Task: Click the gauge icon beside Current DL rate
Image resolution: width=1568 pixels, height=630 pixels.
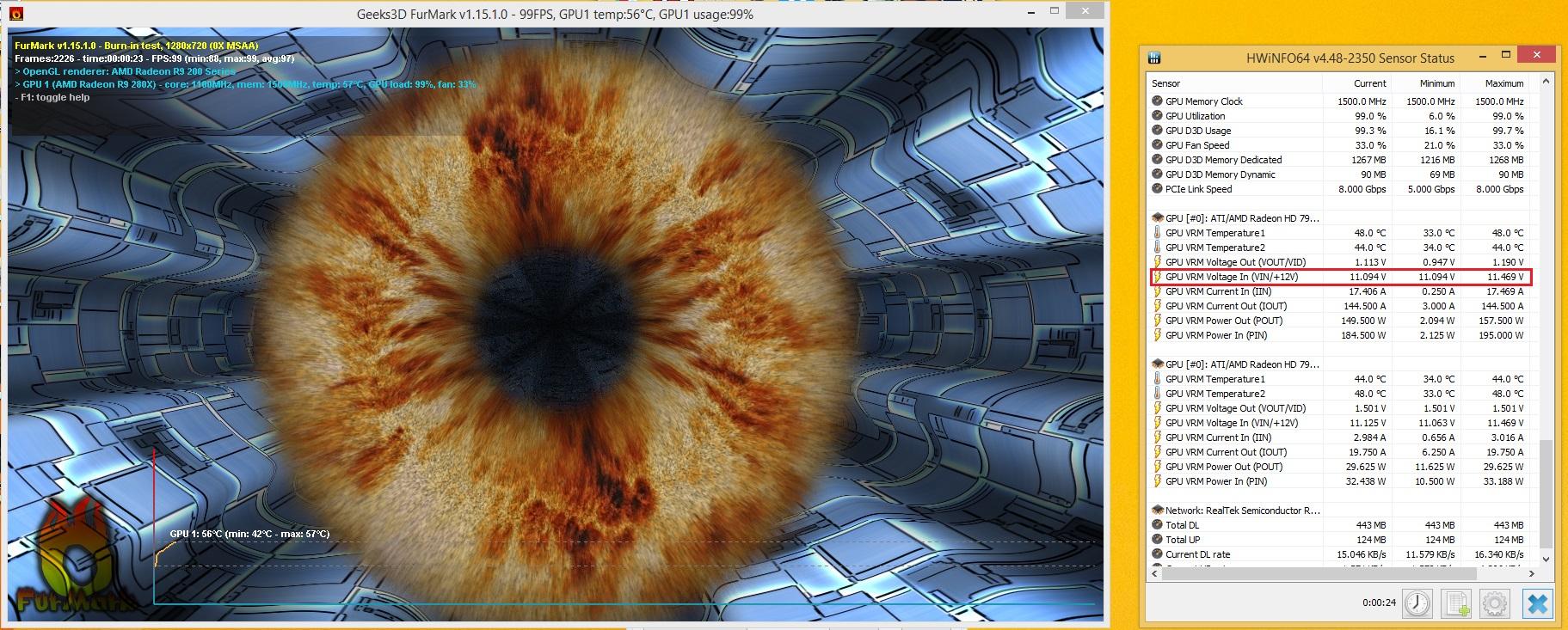Action: 1157,554
